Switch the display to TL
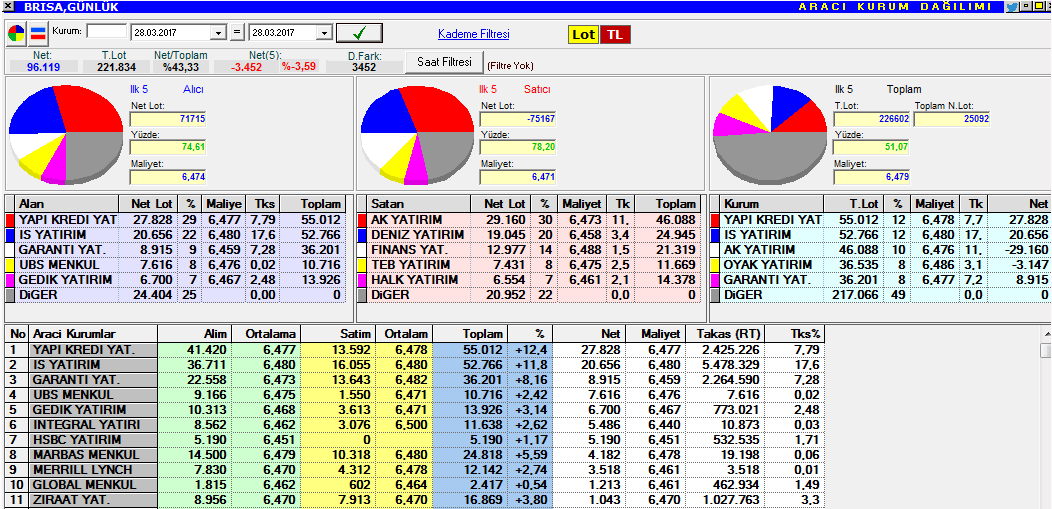Viewport: 1052px width, 509px height. (x=615, y=34)
